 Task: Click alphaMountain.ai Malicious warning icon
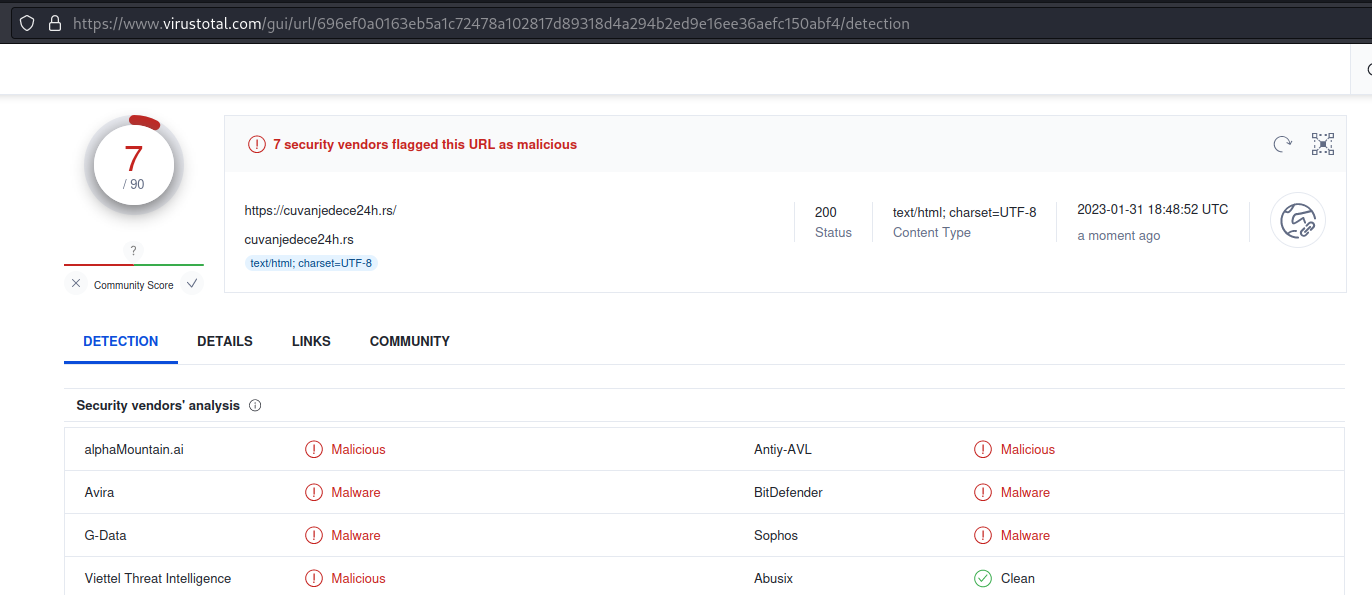click(314, 450)
